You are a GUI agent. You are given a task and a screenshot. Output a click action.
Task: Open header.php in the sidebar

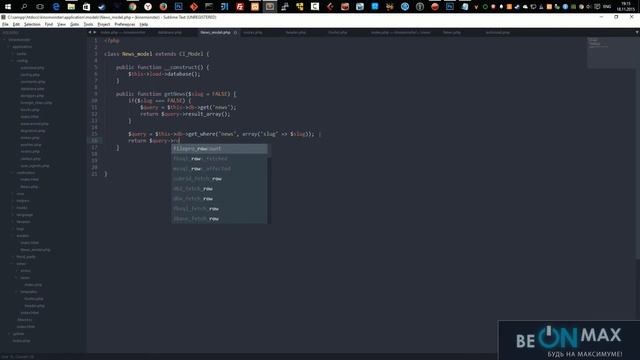click(x=34, y=306)
